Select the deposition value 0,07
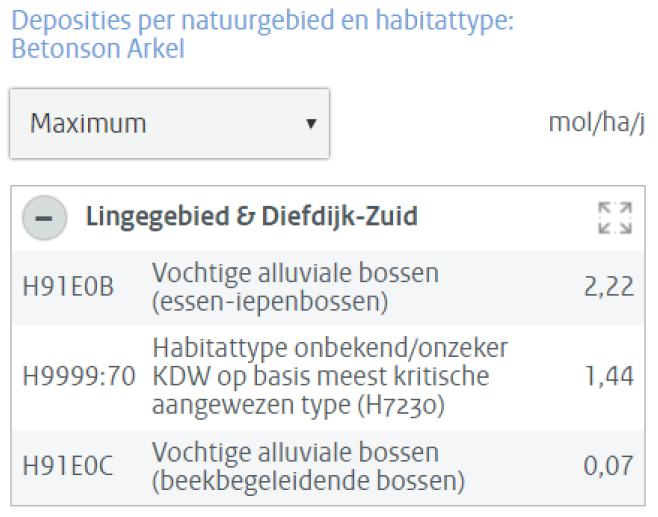 click(x=609, y=467)
